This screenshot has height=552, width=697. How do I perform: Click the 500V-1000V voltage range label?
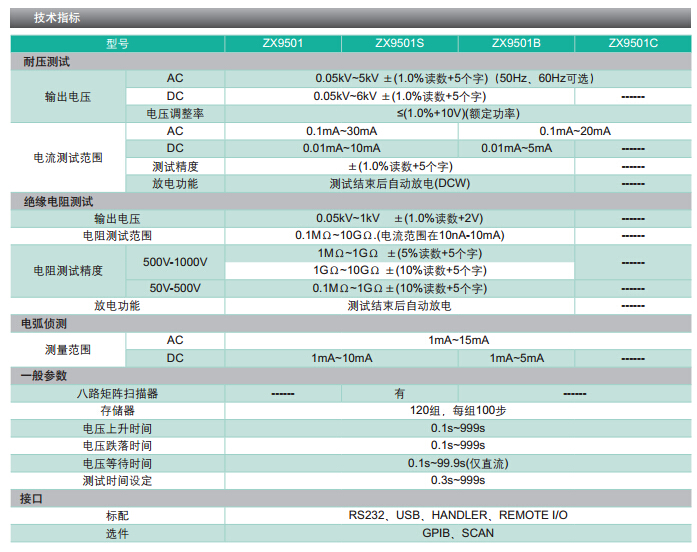(175, 262)
